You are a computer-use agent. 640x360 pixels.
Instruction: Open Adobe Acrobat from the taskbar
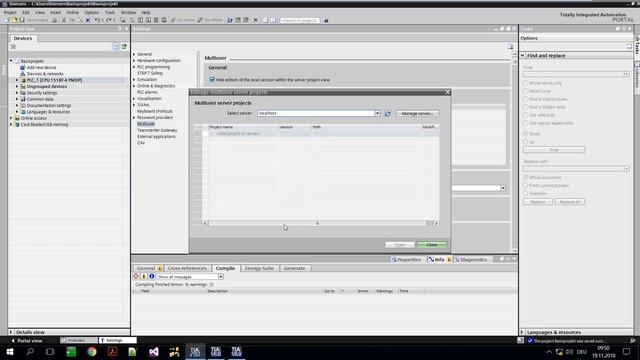pyautogui.click(x=113, y=351)
